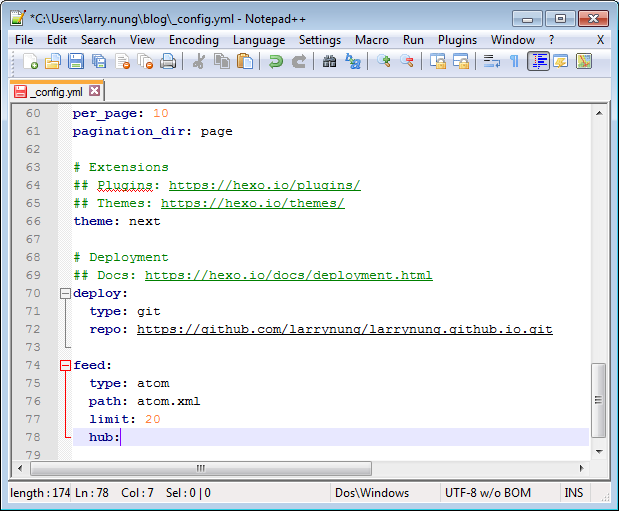
Task: Open the Run menu
Action: [x=413, y=40]
